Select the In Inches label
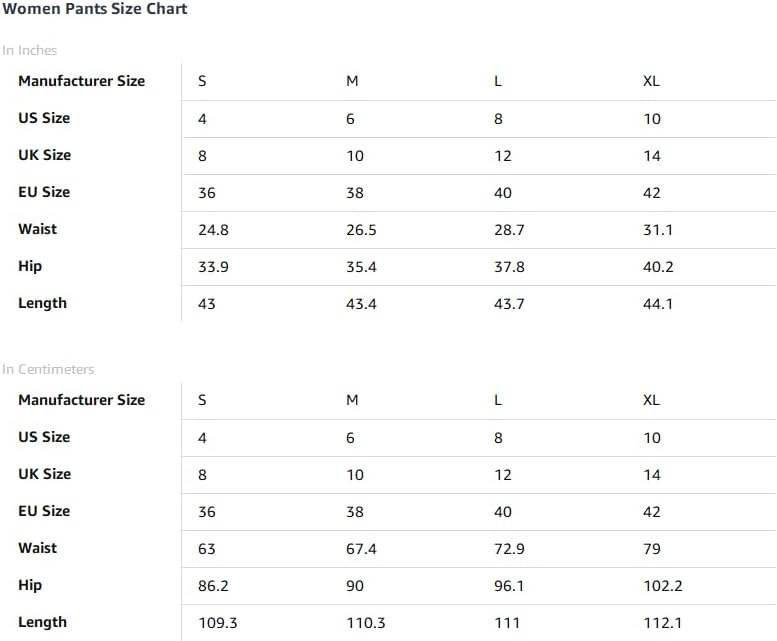The height and width of the screenshot is (641, 777). [30, 51]
